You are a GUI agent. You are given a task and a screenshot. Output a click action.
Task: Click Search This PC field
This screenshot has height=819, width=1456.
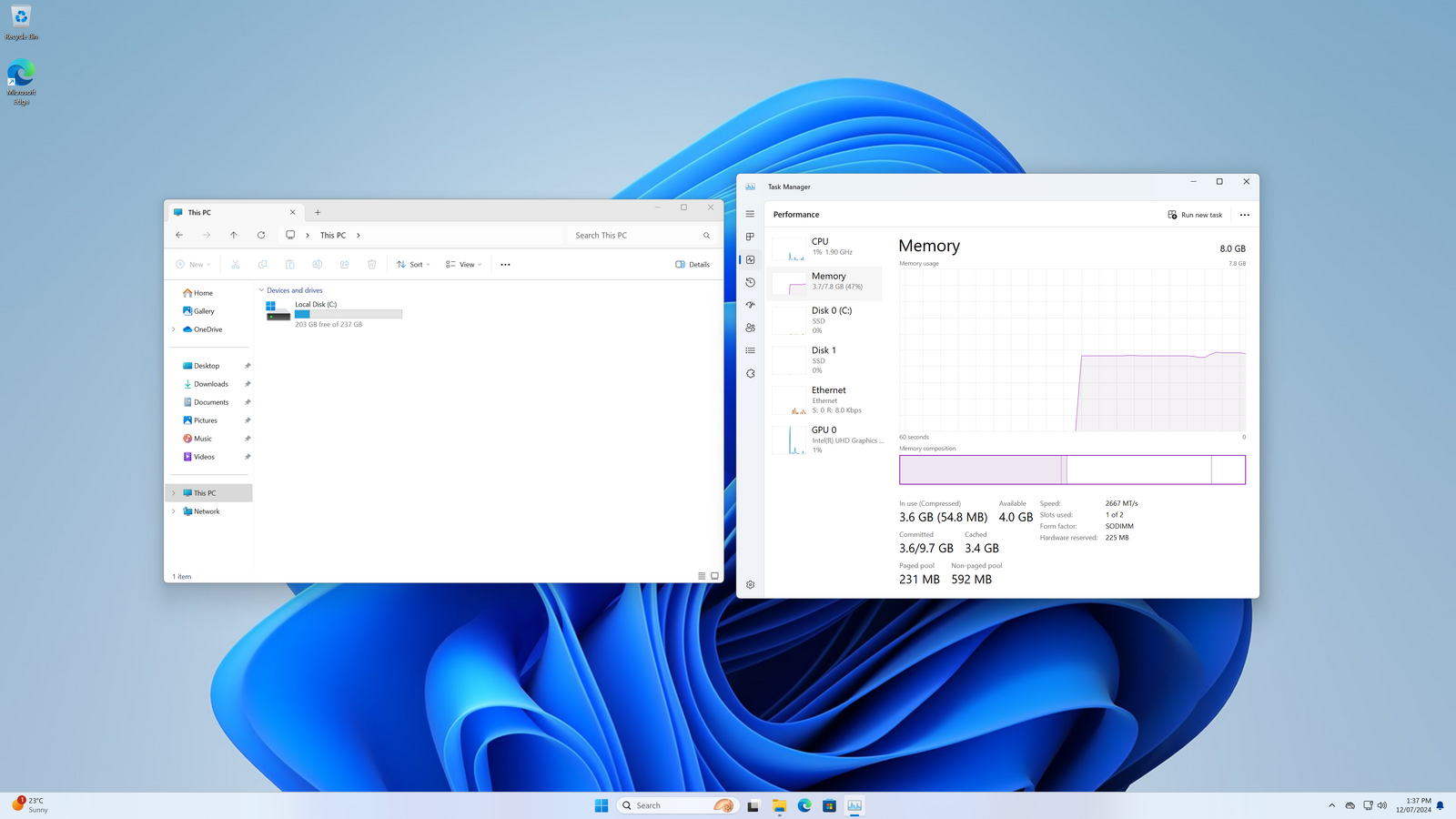[642, 235]
